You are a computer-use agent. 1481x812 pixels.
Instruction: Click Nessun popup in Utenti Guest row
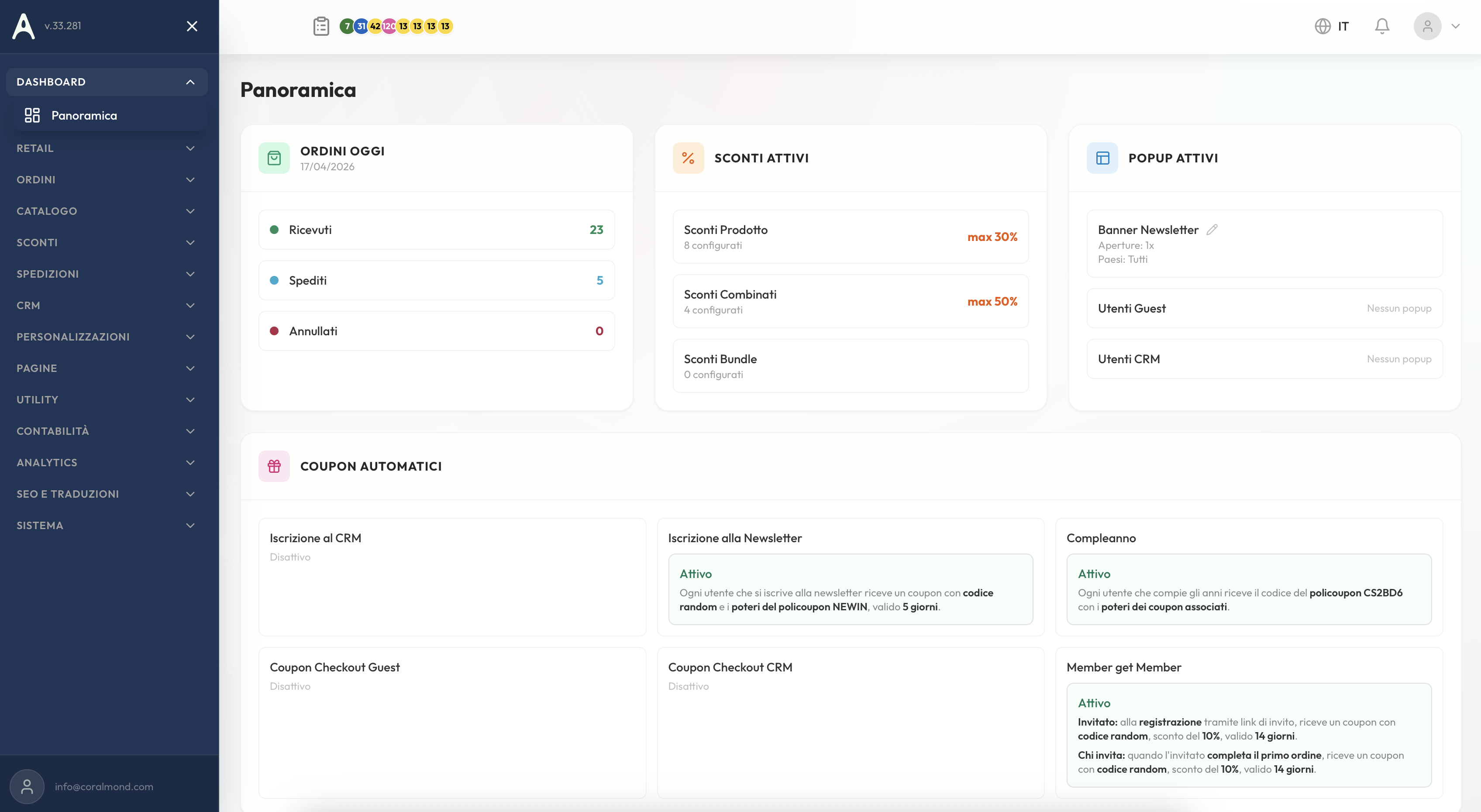point(1399,308)
